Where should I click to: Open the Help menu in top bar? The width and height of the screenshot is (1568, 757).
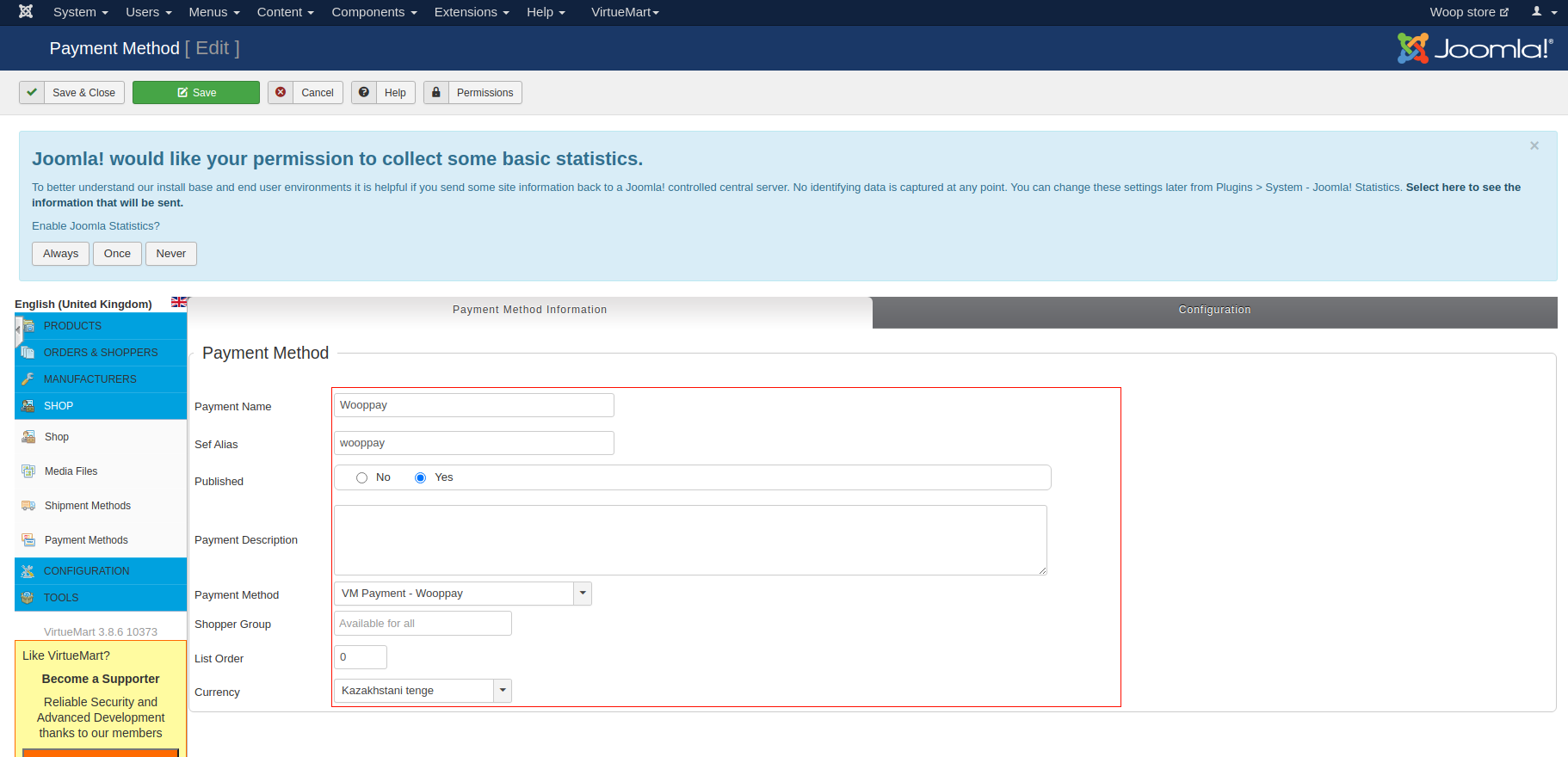pos(546,12)
